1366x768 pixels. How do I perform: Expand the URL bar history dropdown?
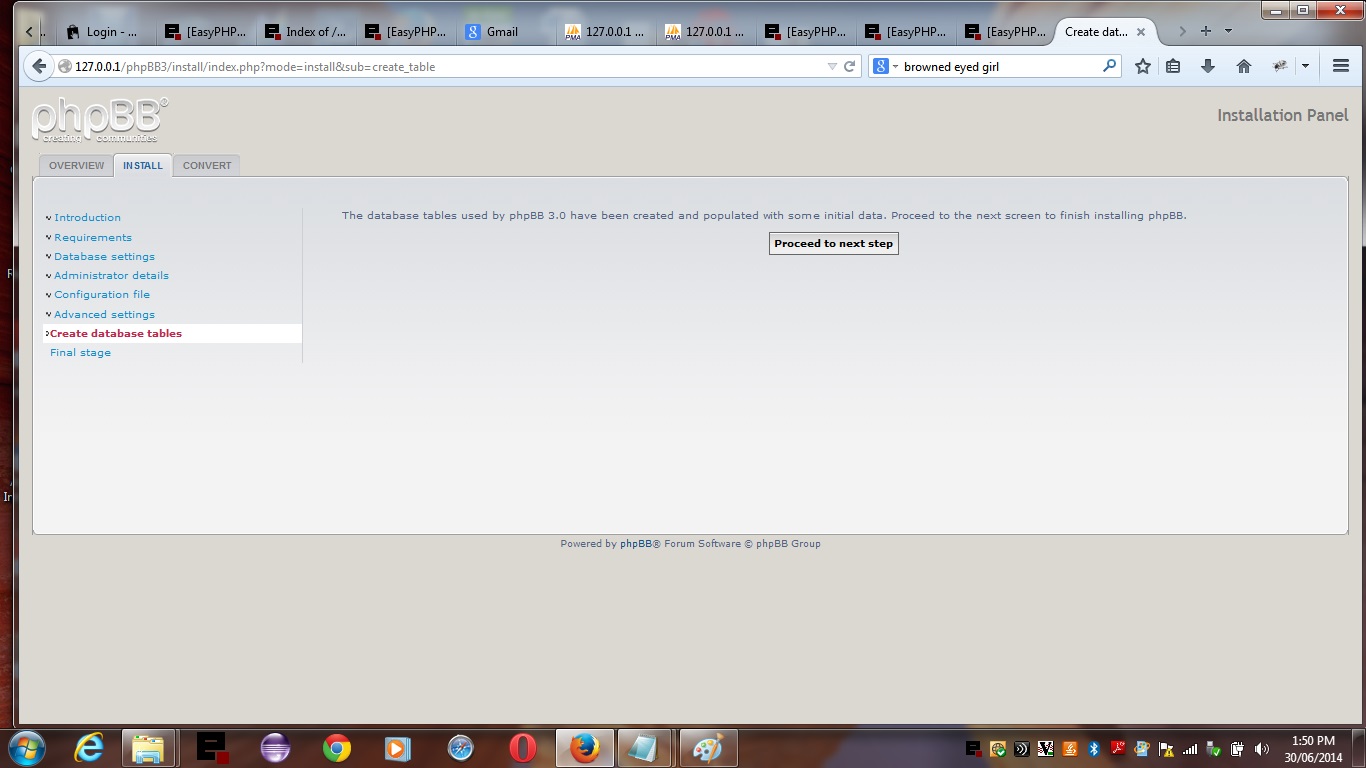pos(832,66)
